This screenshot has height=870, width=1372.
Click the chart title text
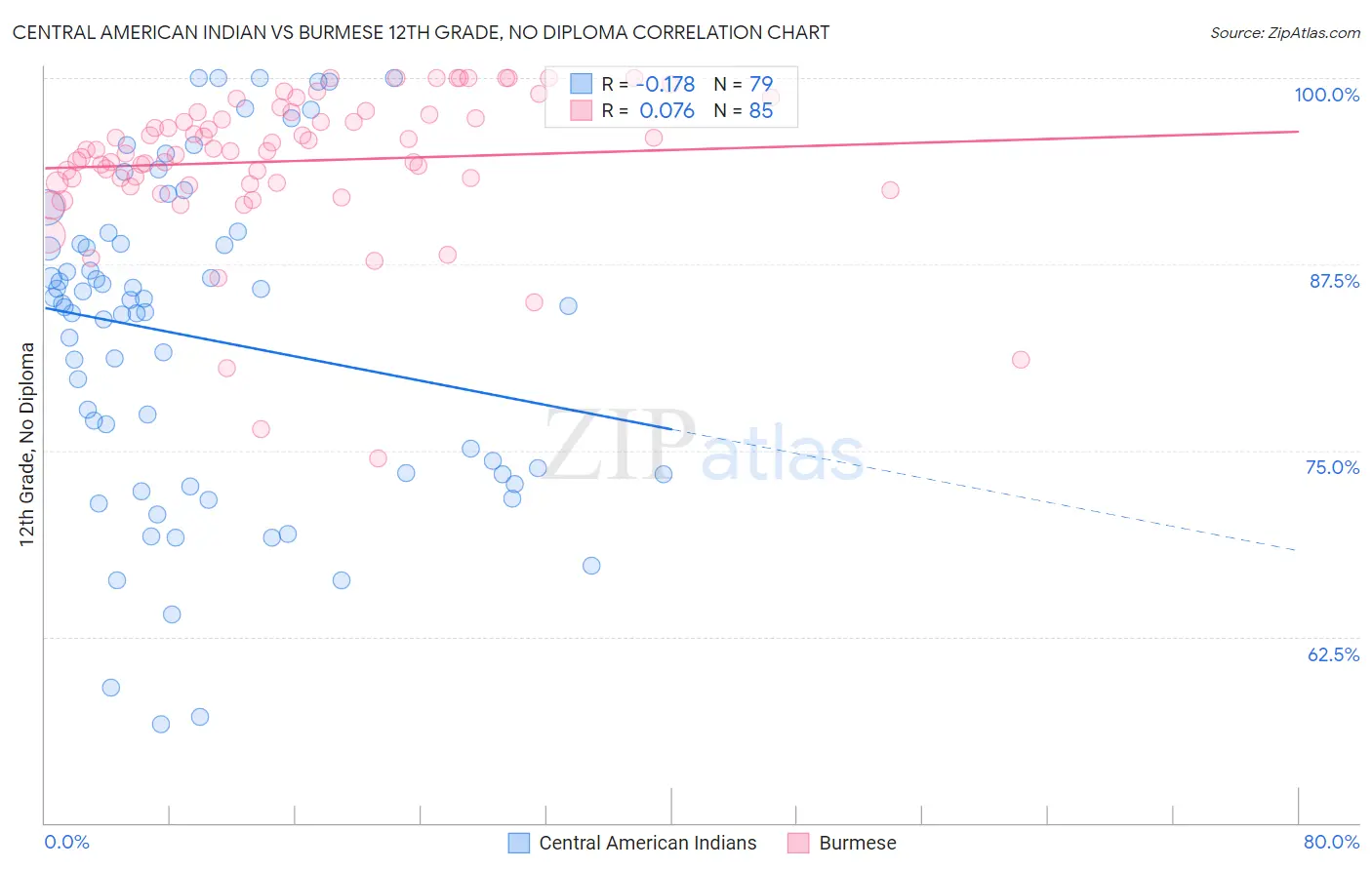(421, 32)
